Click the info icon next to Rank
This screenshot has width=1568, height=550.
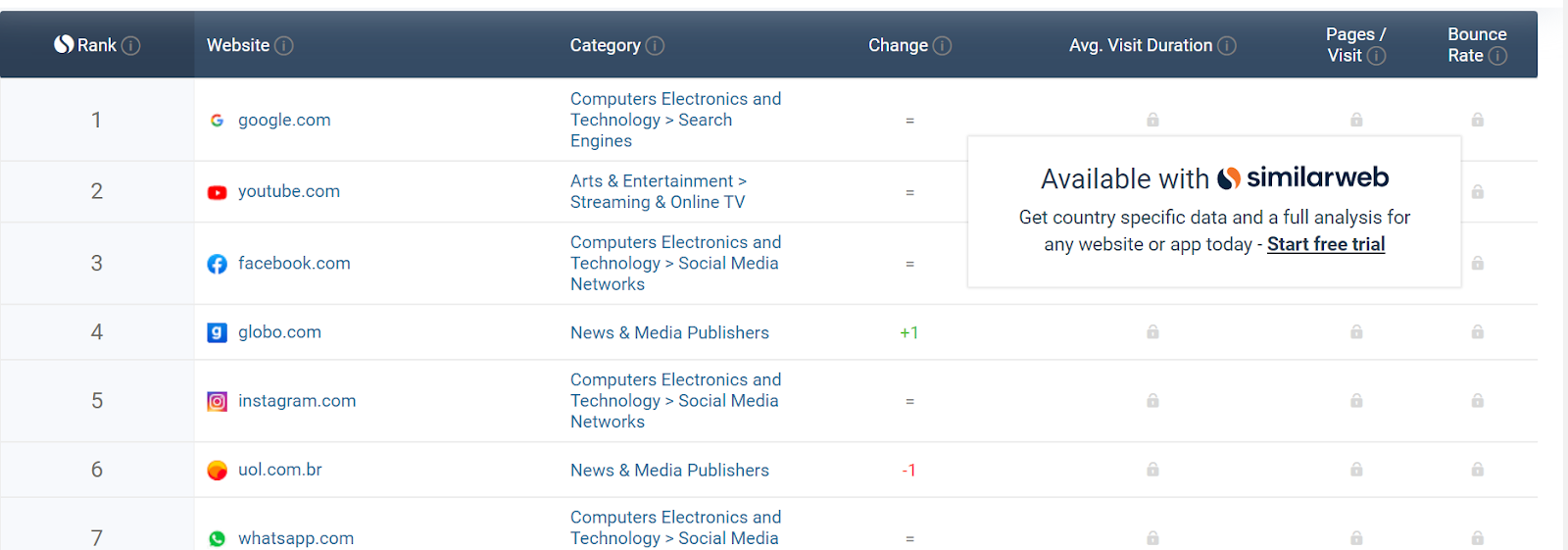(131, 45)
